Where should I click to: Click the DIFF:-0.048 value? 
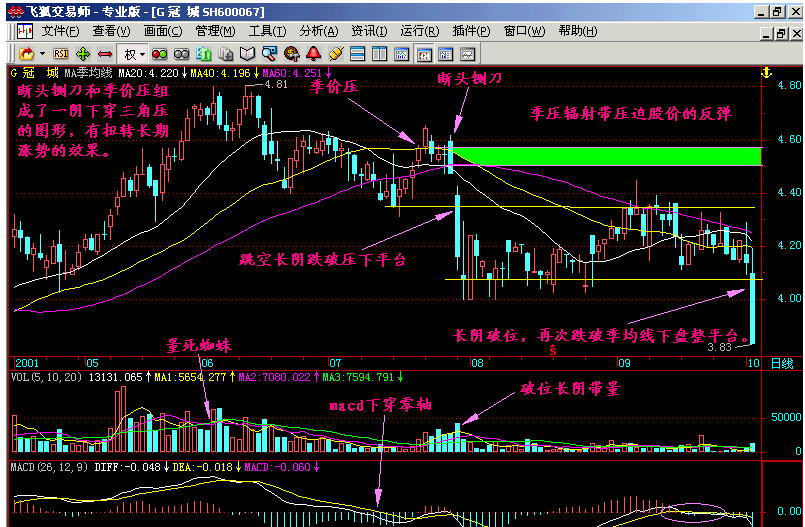pyautogui.click(x=127, y=467)
